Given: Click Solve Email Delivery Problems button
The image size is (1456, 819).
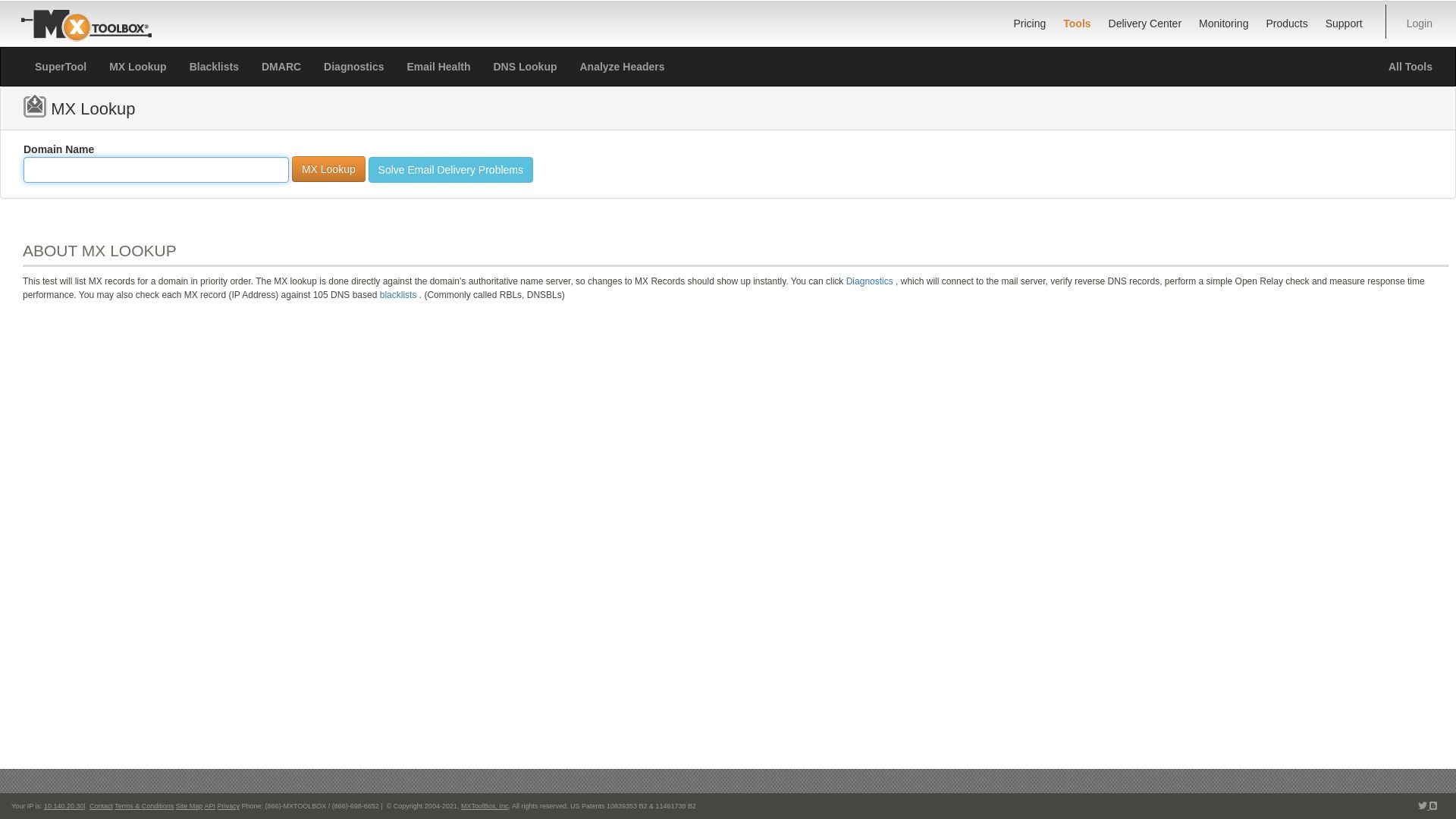Looking at the screenshot, I should [450, 170].
